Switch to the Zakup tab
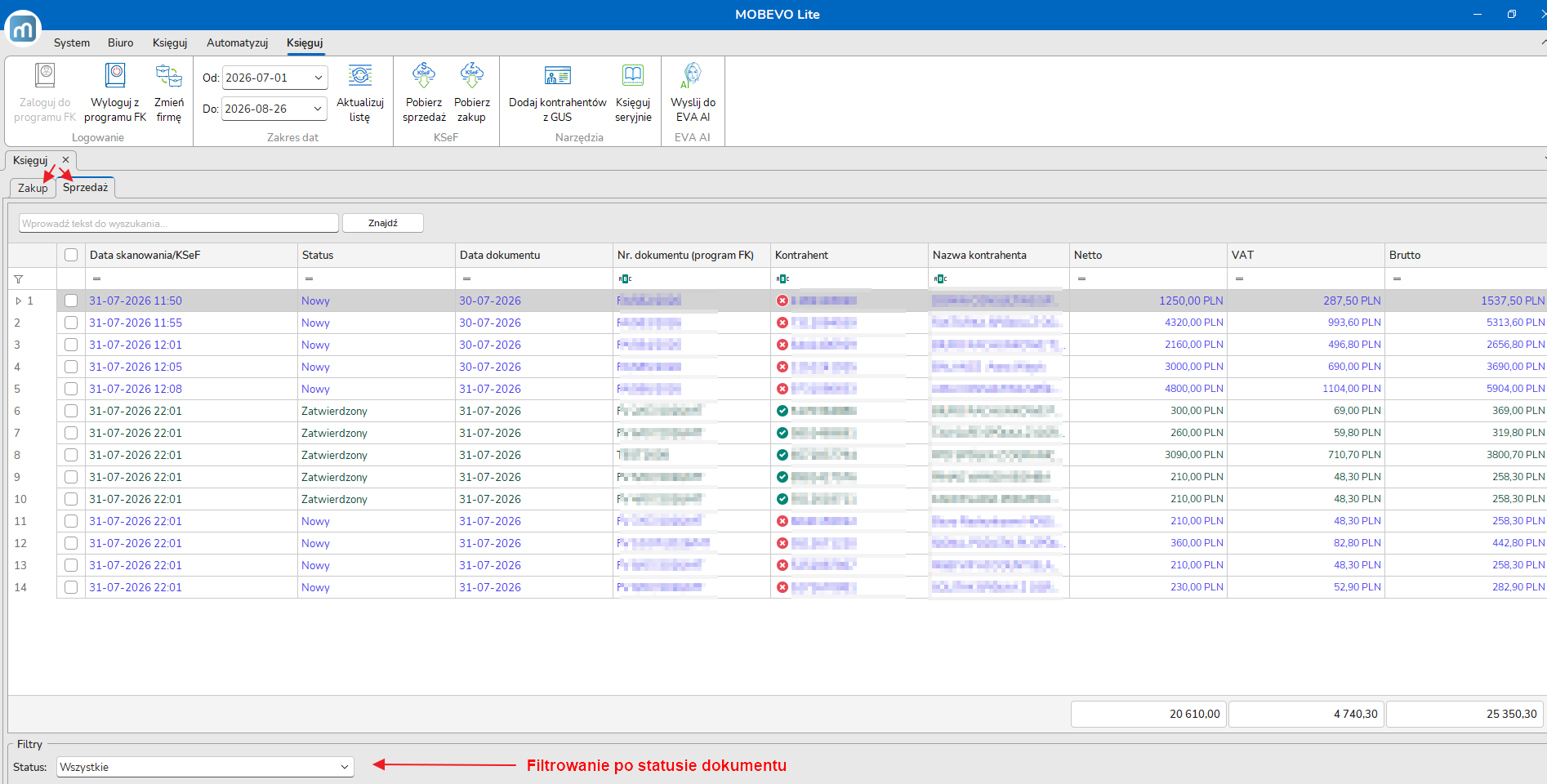This screenshot has height=784, width=1547. (x=33, y=188)
